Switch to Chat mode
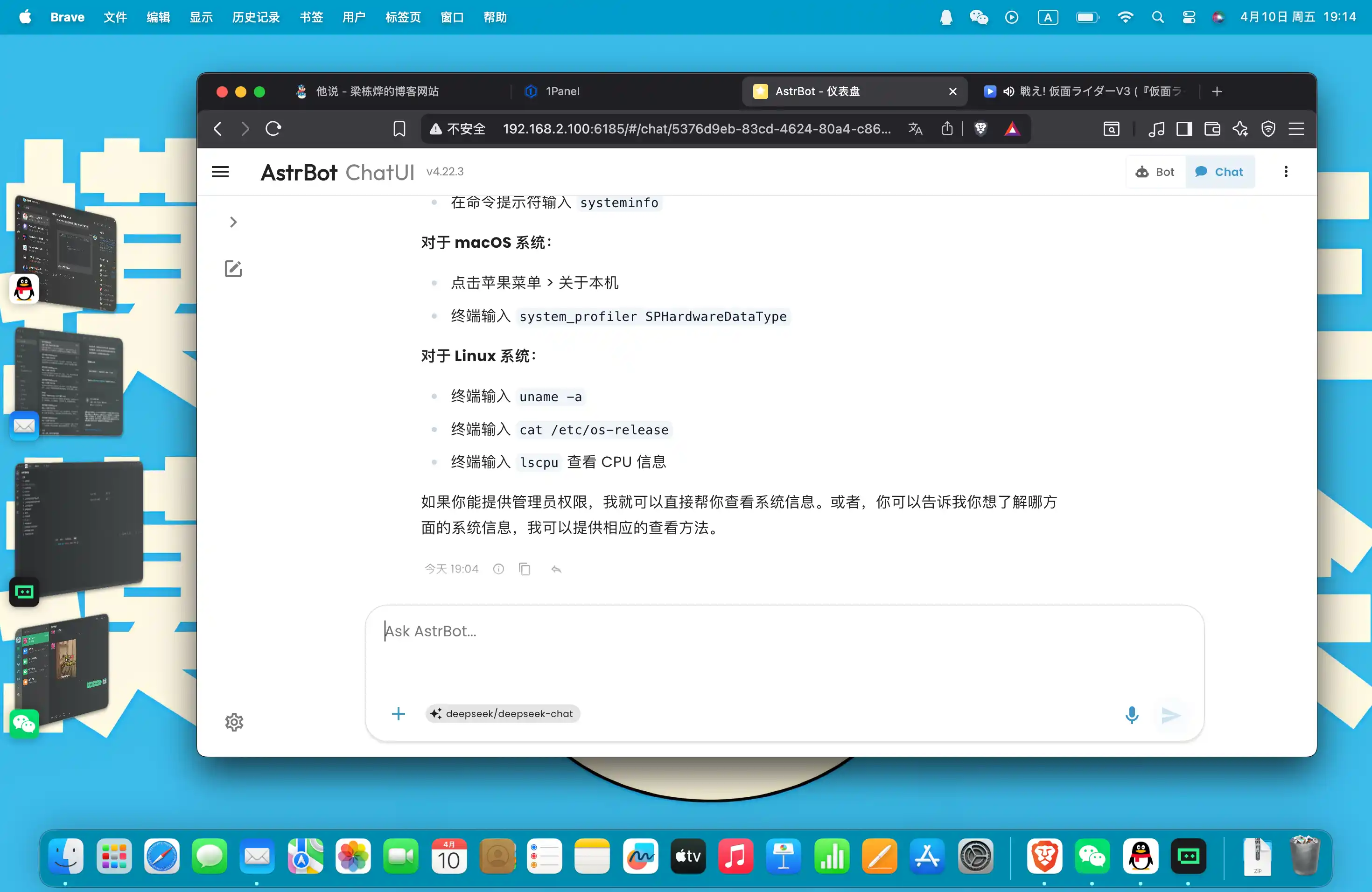The image size is (1372, 892). (1219, 172)
